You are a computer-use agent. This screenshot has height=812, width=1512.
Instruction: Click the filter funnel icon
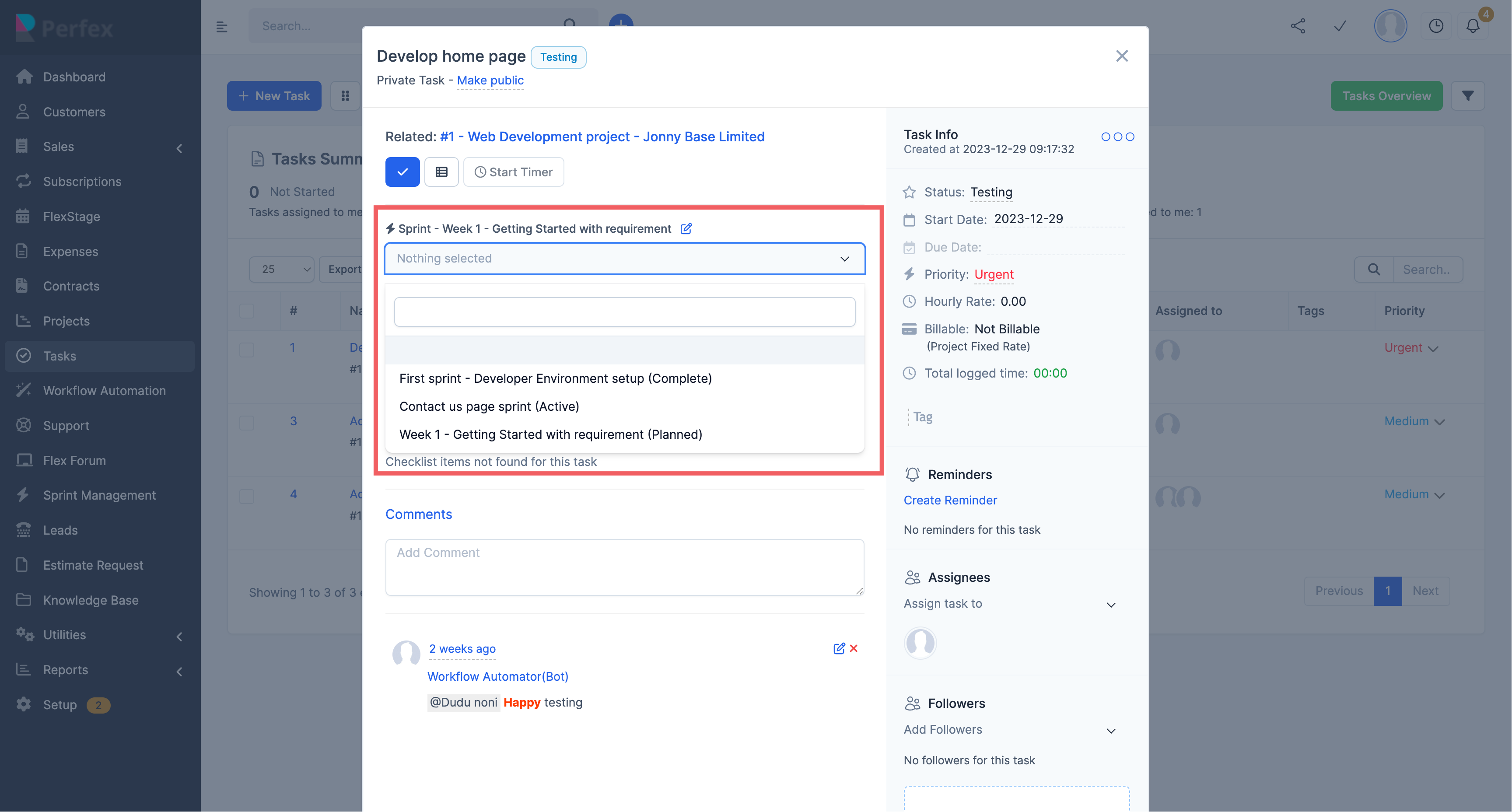(1467, 96)
